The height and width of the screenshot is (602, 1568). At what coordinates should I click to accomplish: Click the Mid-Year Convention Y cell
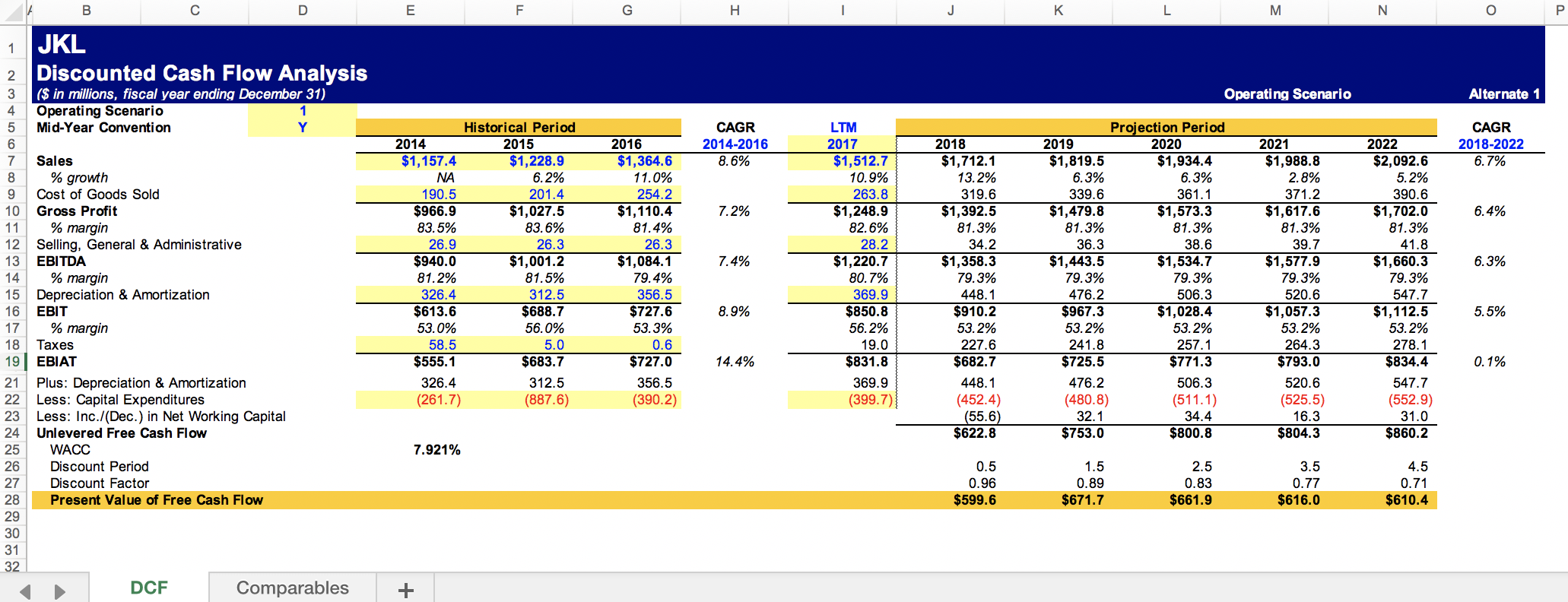tap(303, 128)
